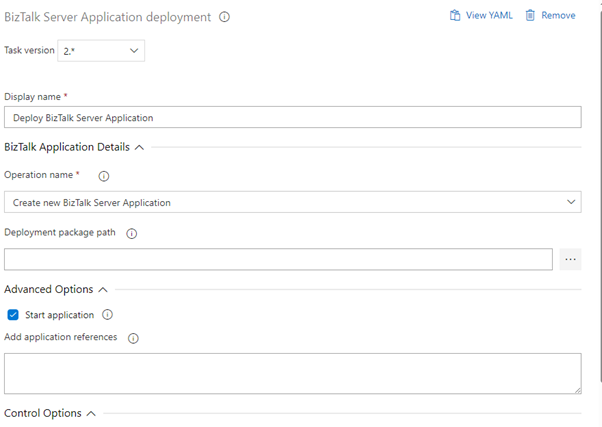Click the View YAML clipboard icon
The height and width of the screenshot is (427, 602).
click(x=455, y=16)
